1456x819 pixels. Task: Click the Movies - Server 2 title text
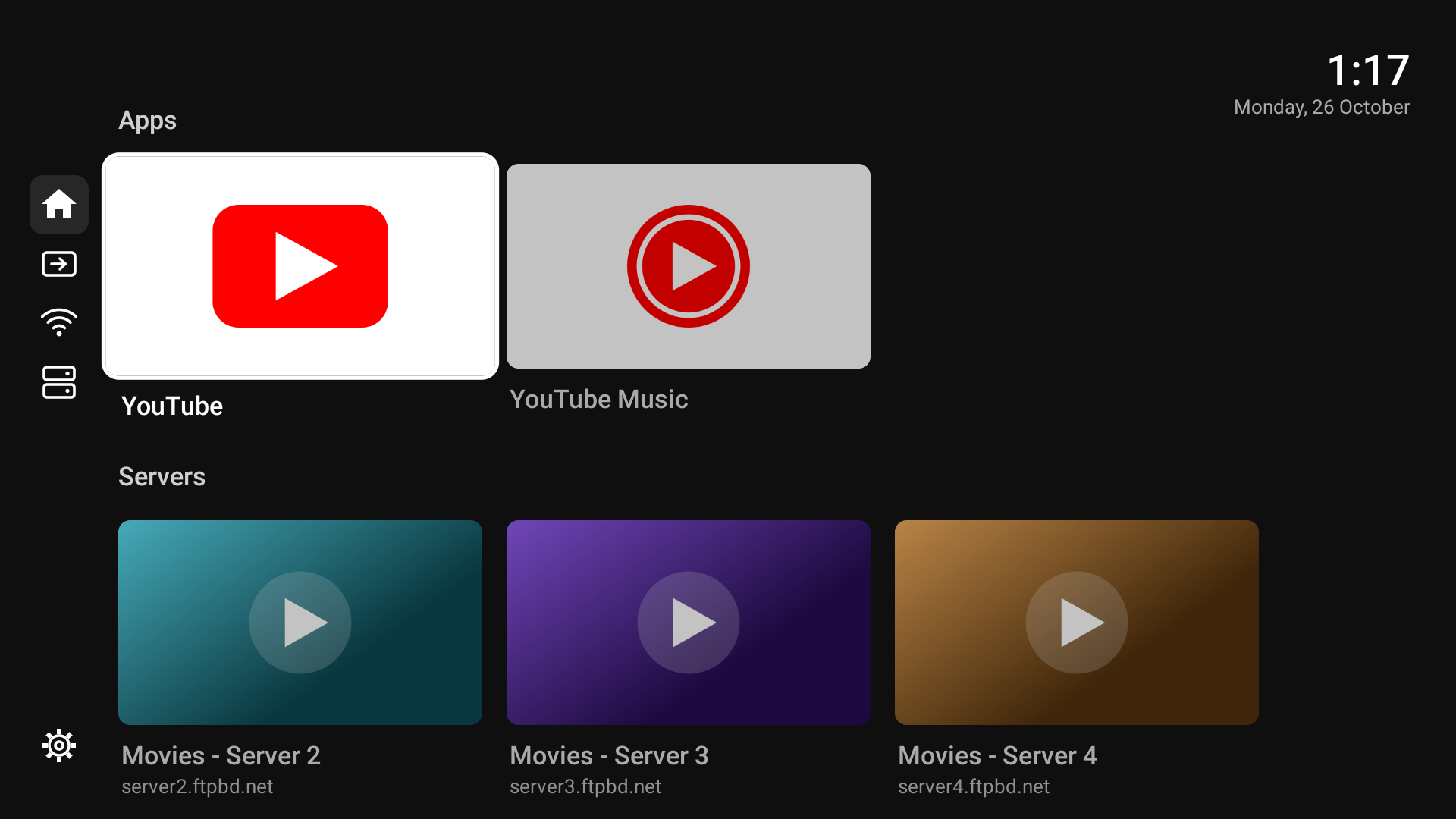point(221,756)
